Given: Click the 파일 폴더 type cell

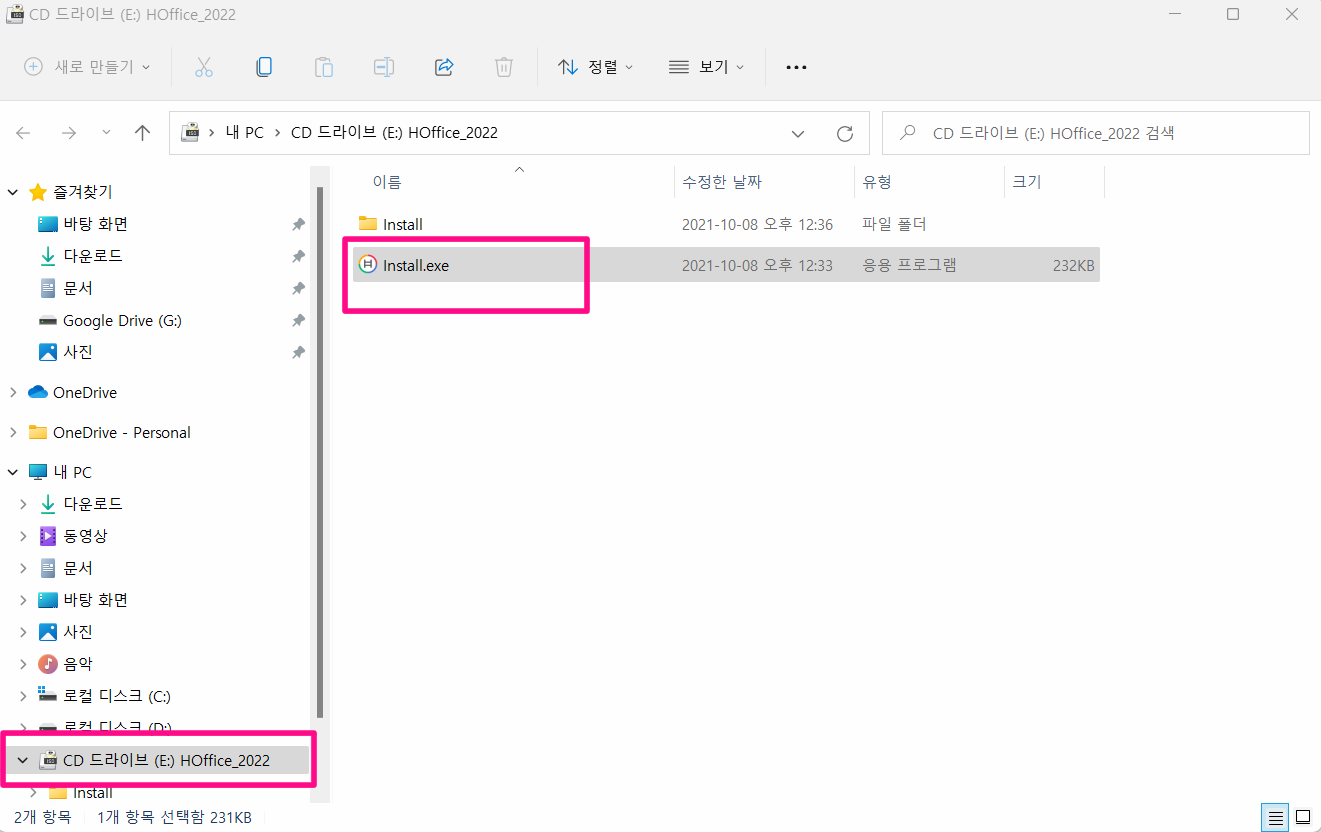Looking at the screenshot, I should click(x=894, y=225).
